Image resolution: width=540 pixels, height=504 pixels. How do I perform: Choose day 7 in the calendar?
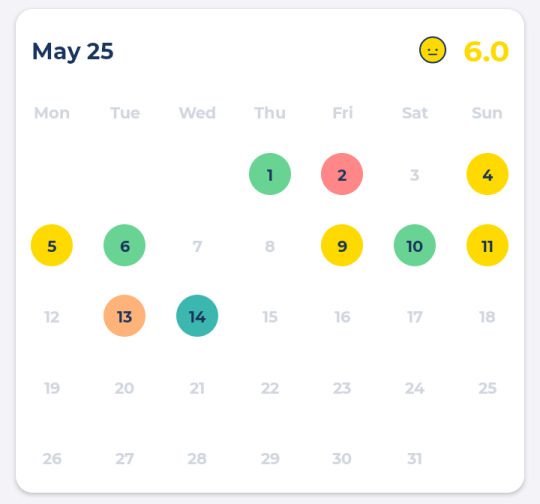click(197, 246)
